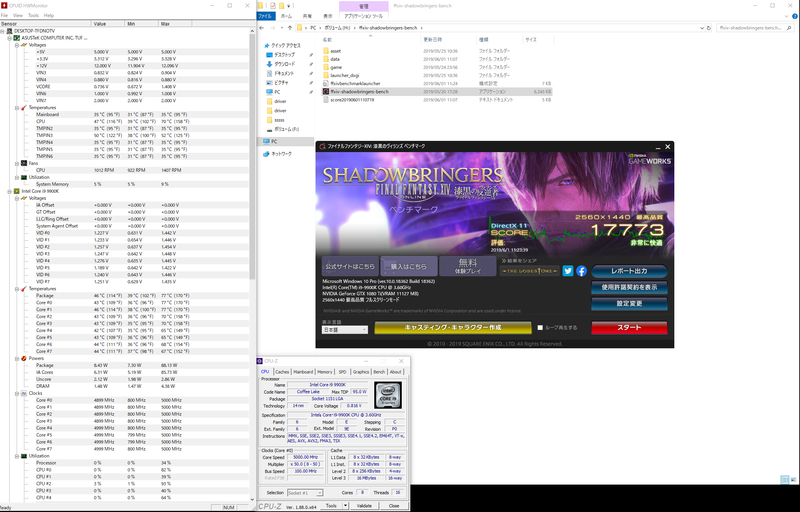Open Pictures in Explorer quick access

point(281,83)
